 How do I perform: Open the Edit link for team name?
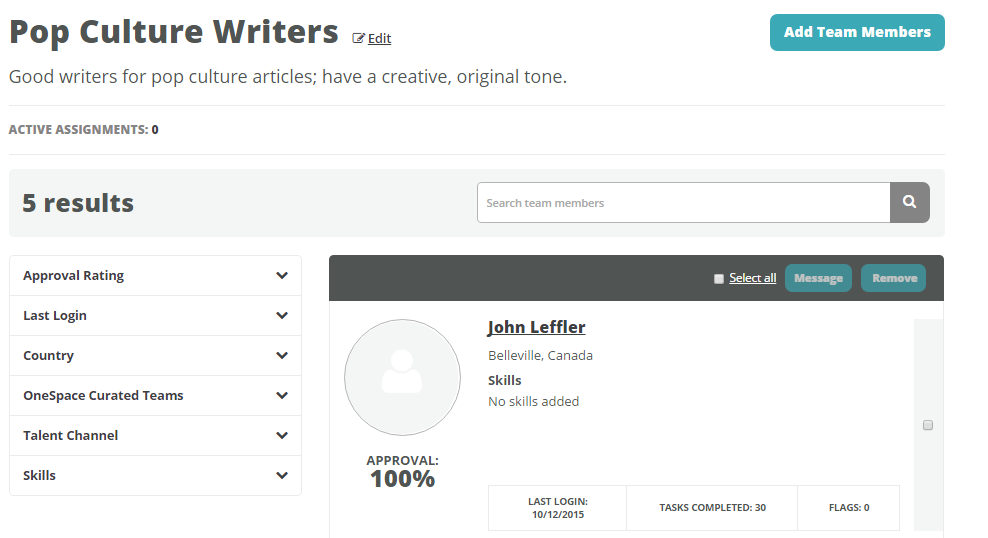379,38
